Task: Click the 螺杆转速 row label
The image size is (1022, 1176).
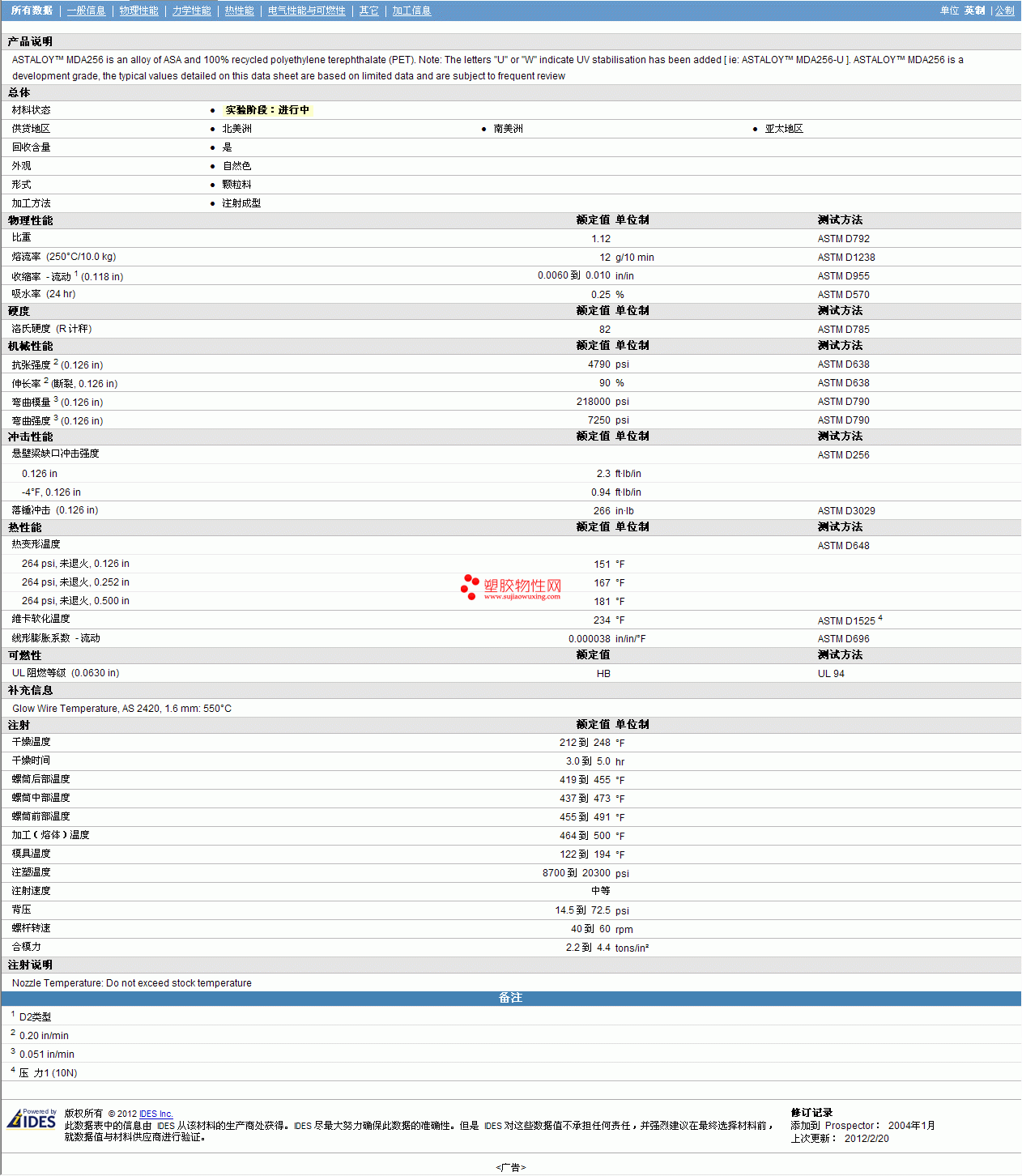Action: 31,928
